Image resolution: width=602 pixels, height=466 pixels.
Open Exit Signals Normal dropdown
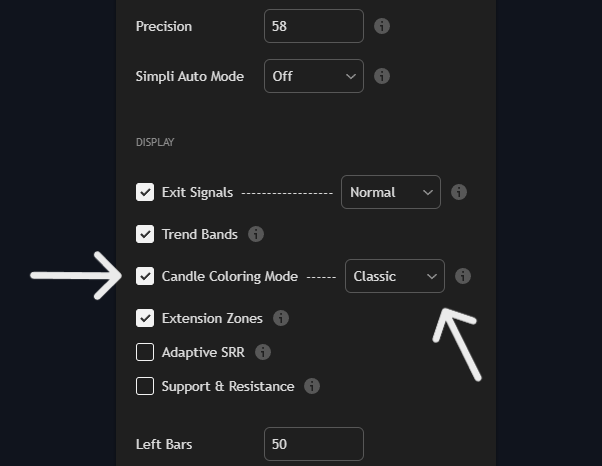coord(390,192)
